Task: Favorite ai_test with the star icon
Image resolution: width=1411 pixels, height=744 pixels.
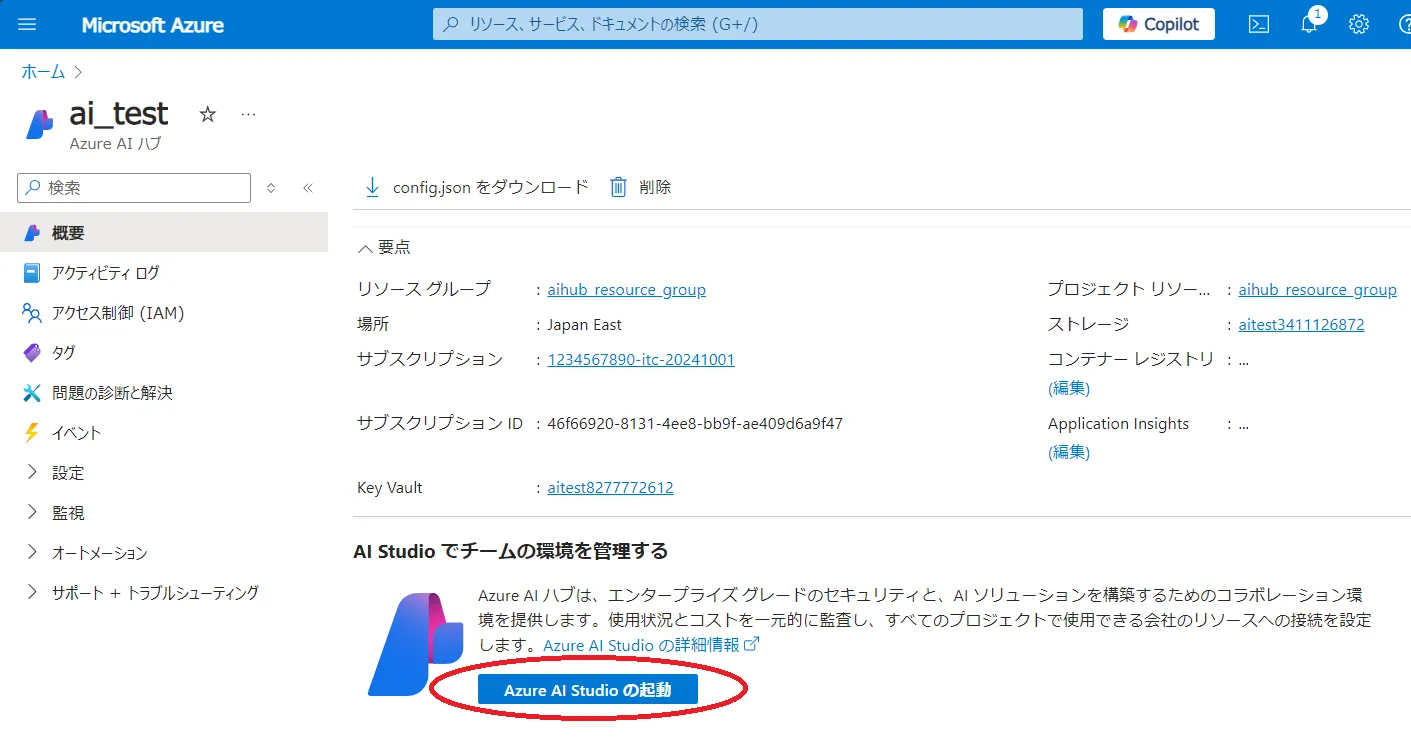Action: click(208, 114)
